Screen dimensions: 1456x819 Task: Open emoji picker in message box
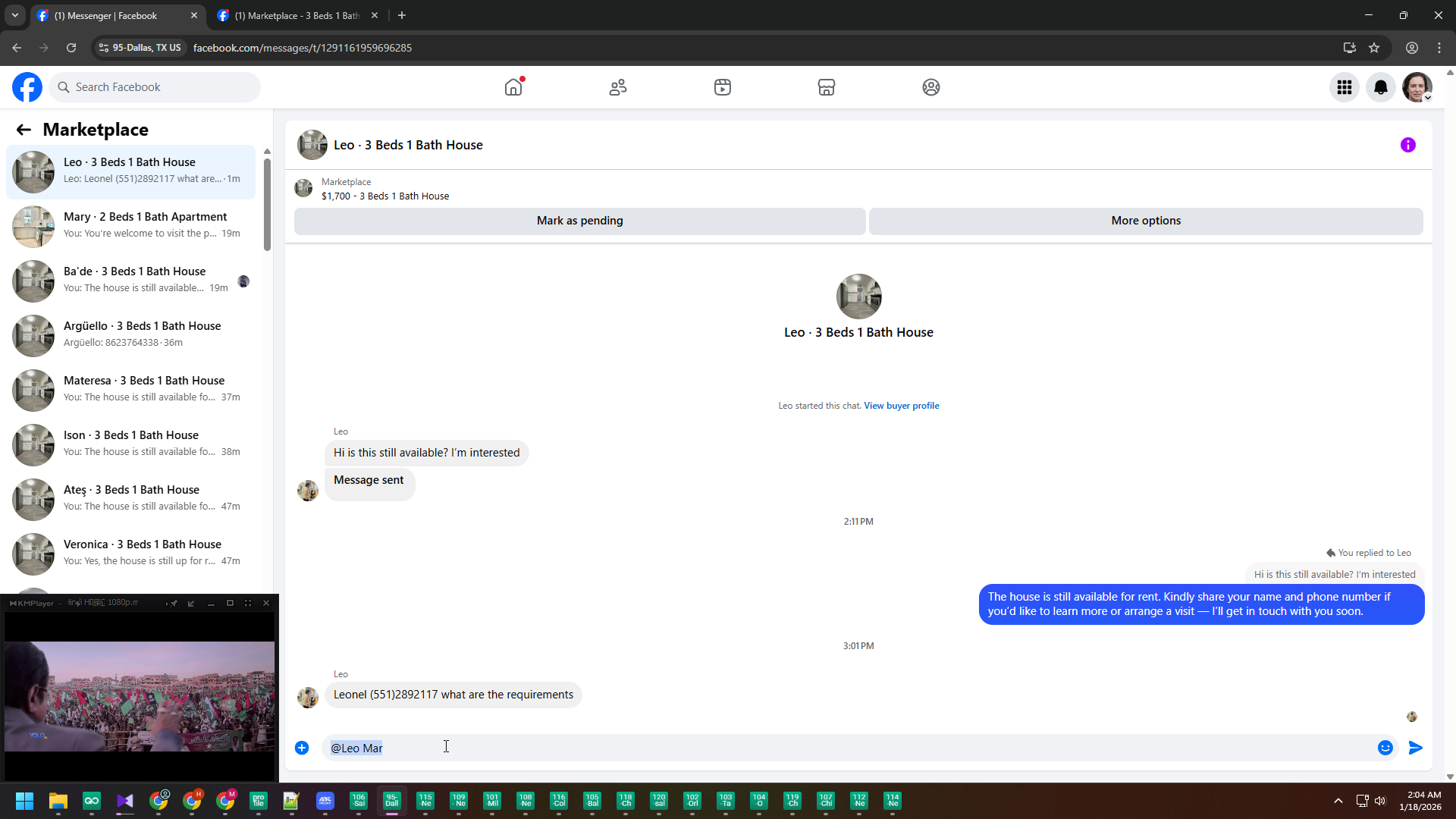click(1385, 748)
